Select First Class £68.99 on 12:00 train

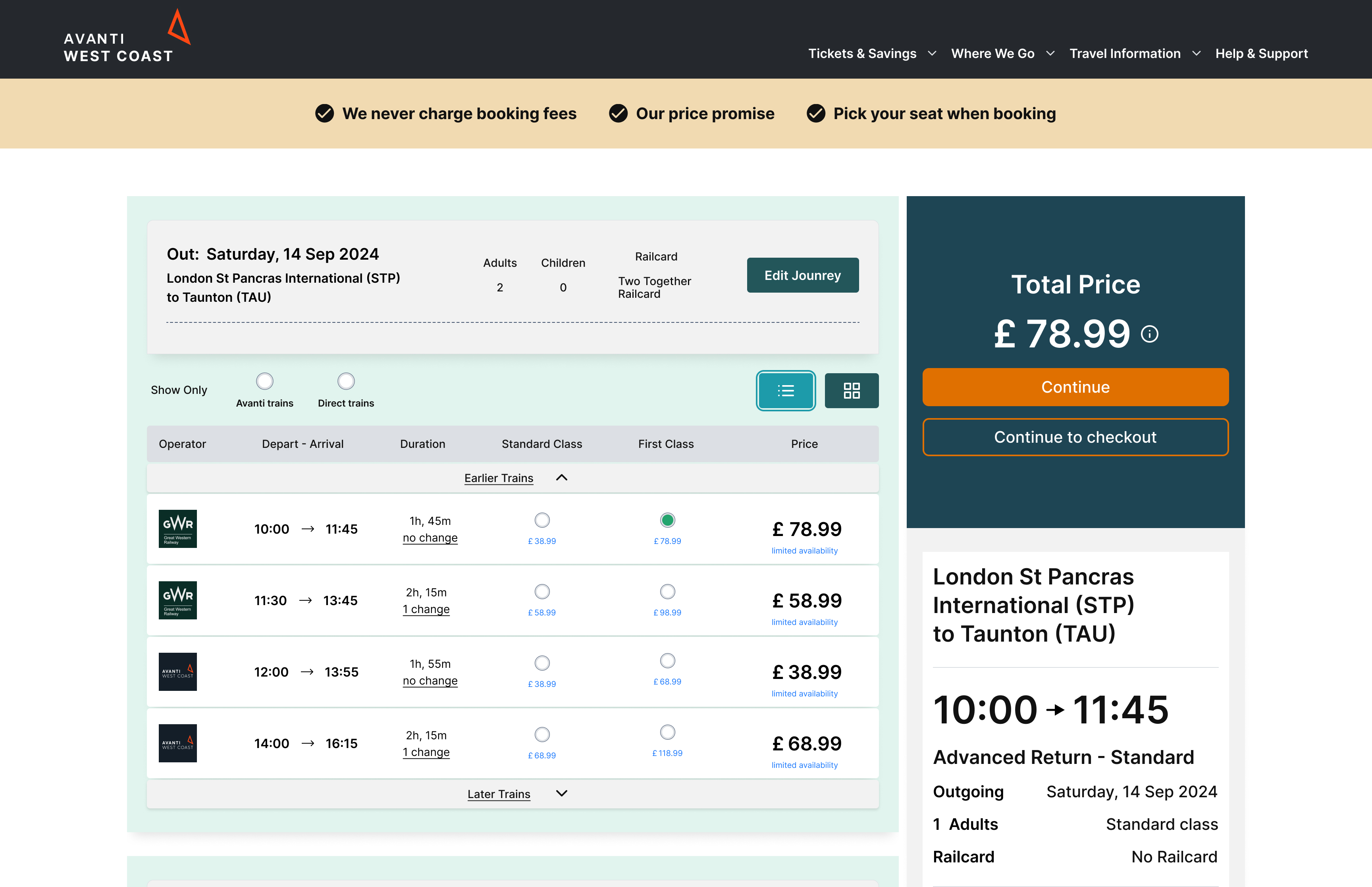point(667,661)
